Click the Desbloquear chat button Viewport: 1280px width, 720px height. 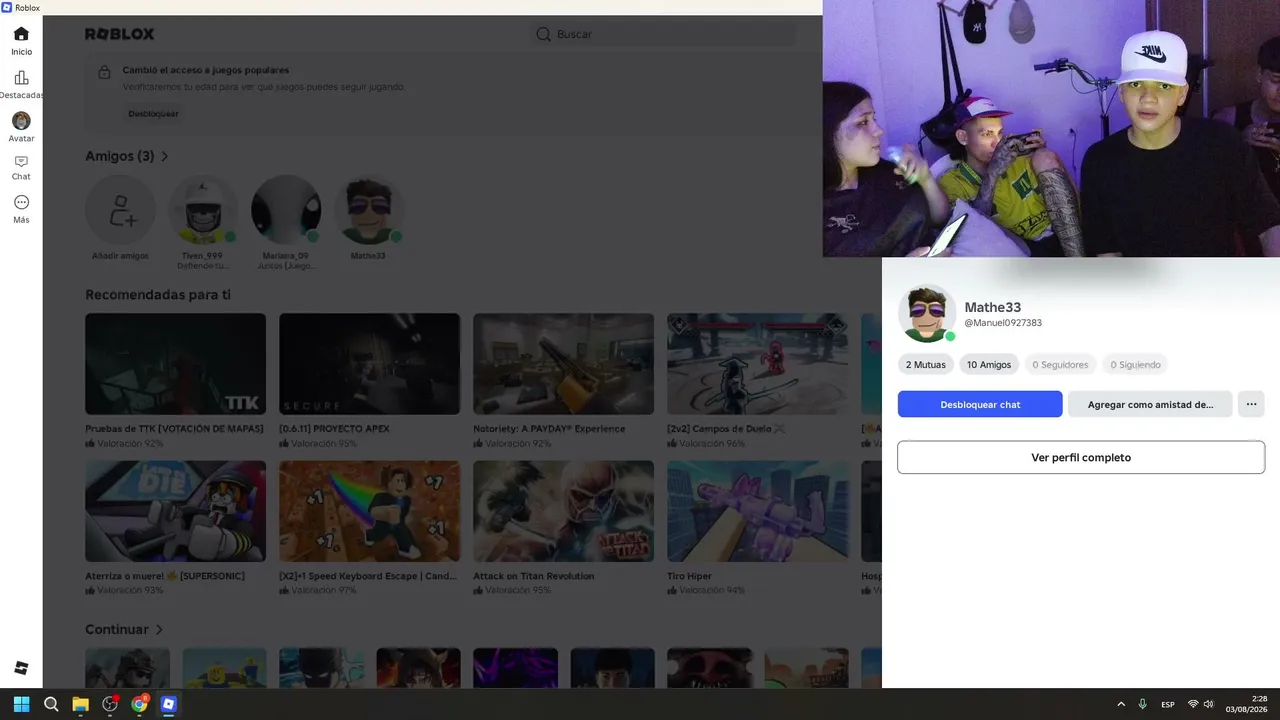pyautogui.click(x=980, y=404)
